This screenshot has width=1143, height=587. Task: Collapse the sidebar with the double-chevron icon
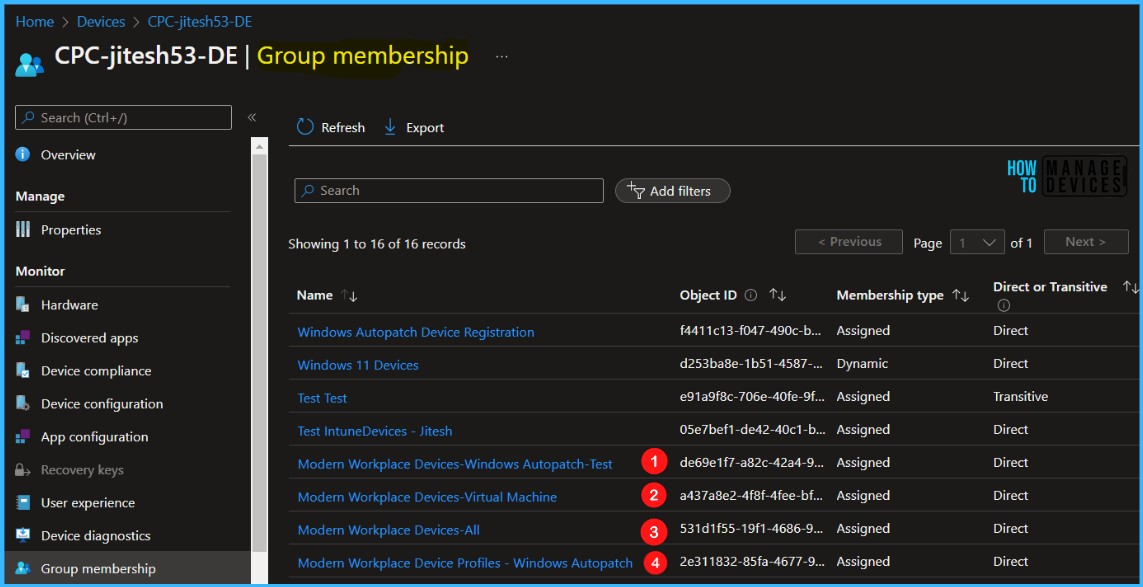coord(251,117)
